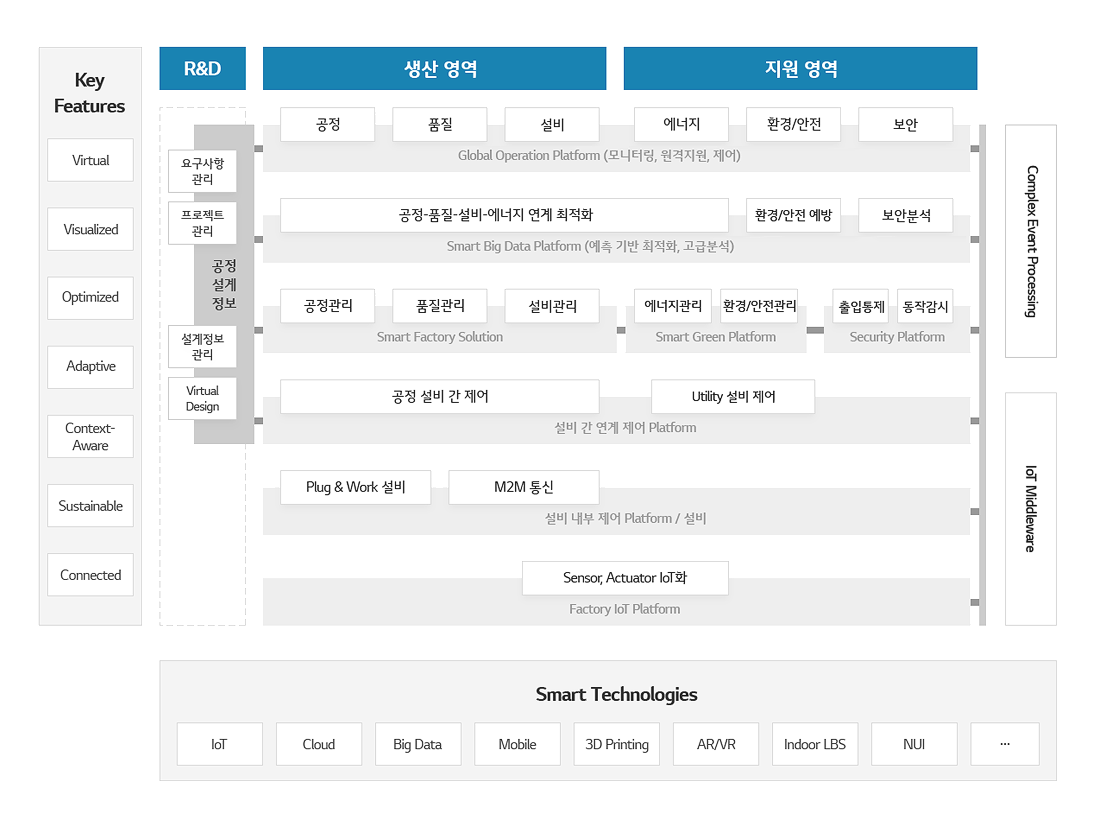1100x820 pixels.
Task: Choose the Context-Aware feature box
Action: (90, 436)
